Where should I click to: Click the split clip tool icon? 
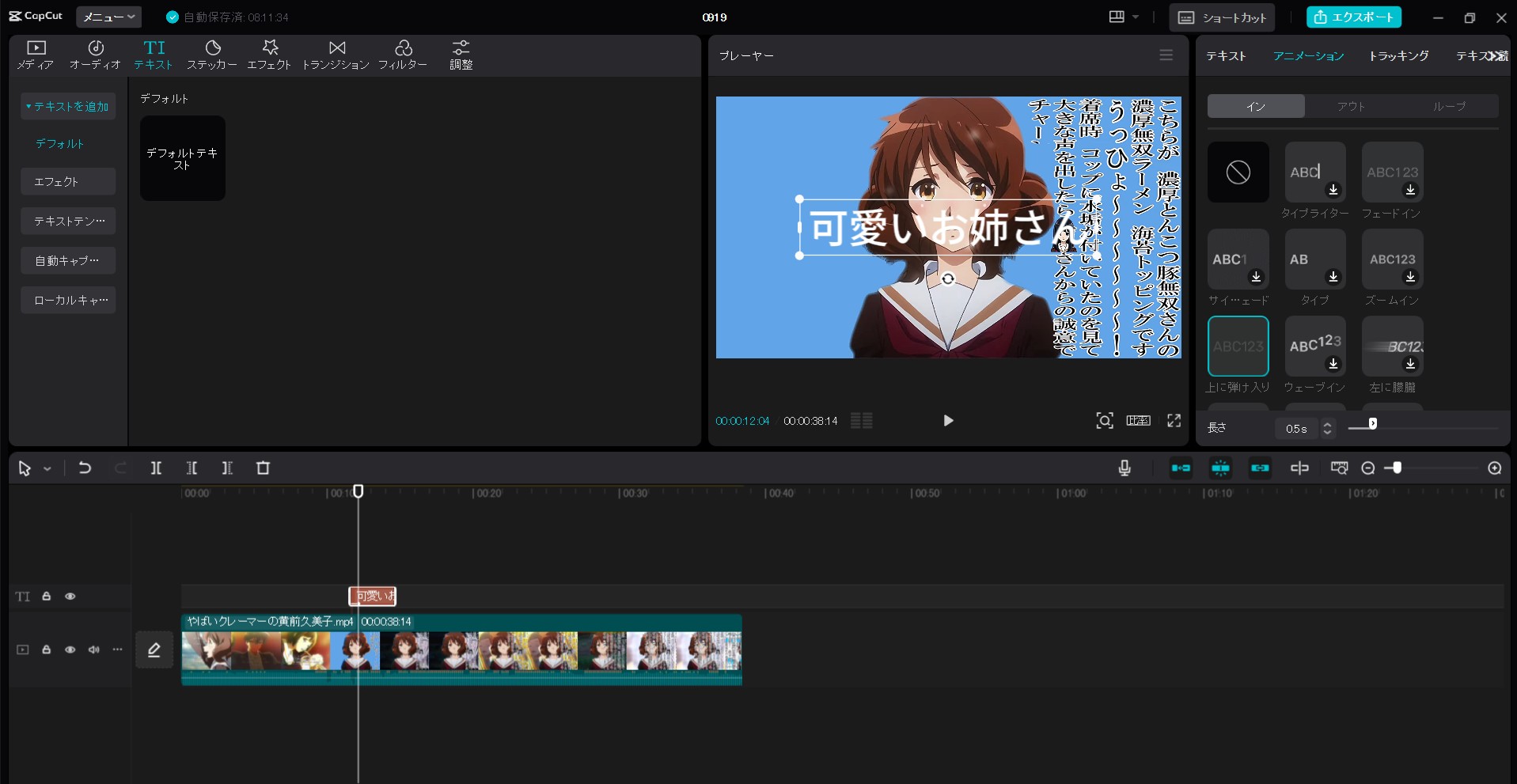[156, 468]
